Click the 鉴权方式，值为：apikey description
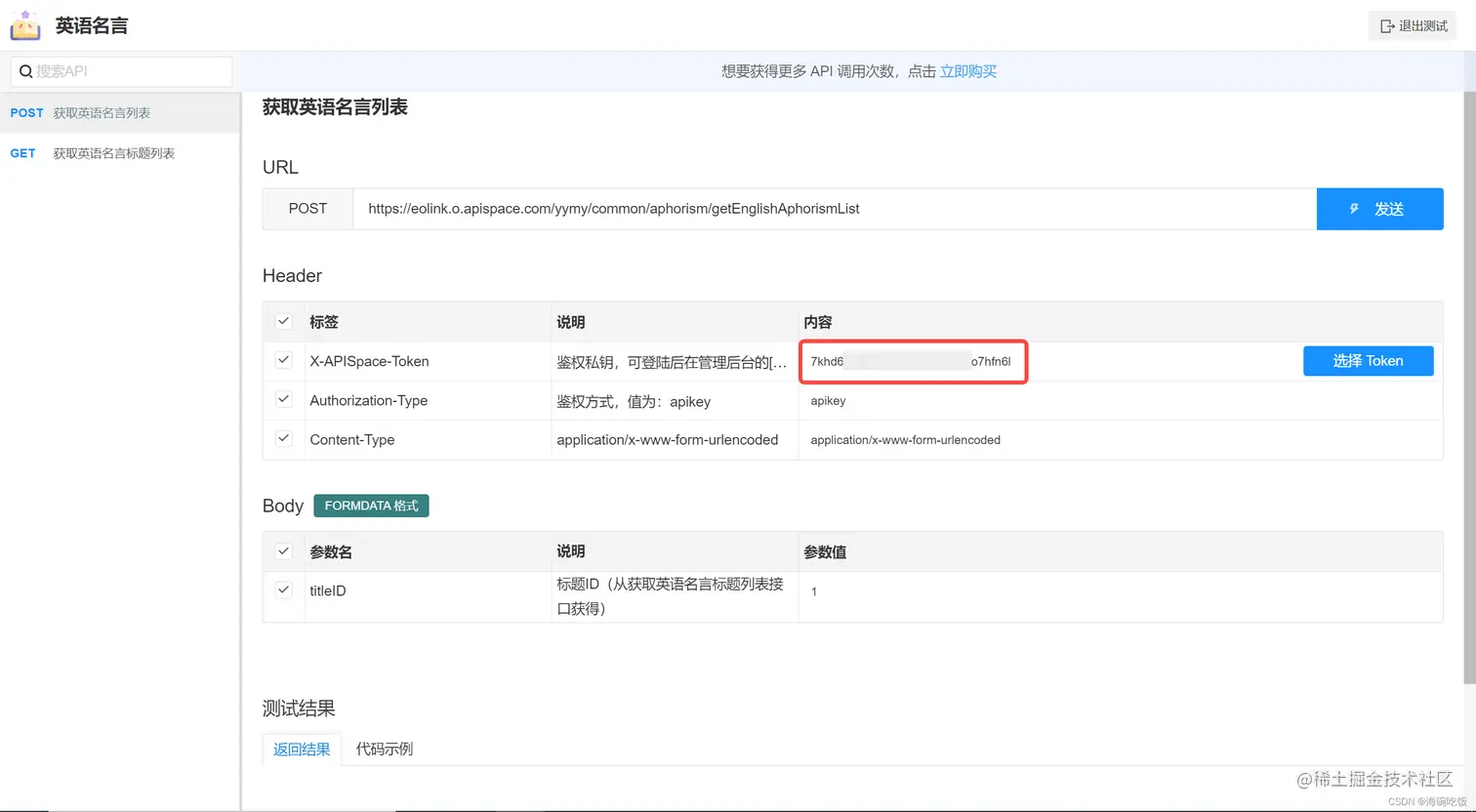This screenshot has width=1476, height=812. (634, 401)
